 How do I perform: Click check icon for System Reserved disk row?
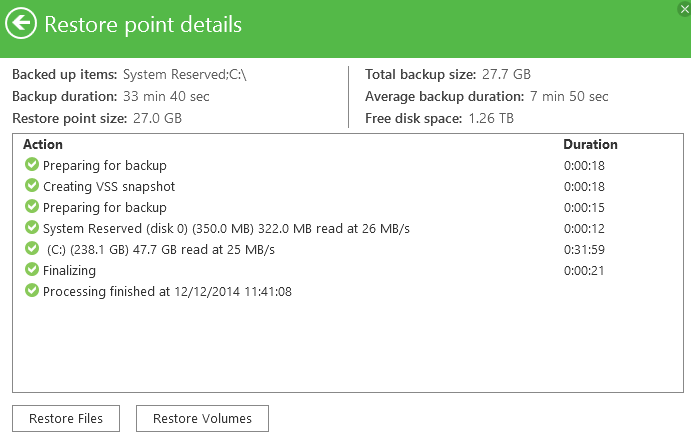pos(32,227)
